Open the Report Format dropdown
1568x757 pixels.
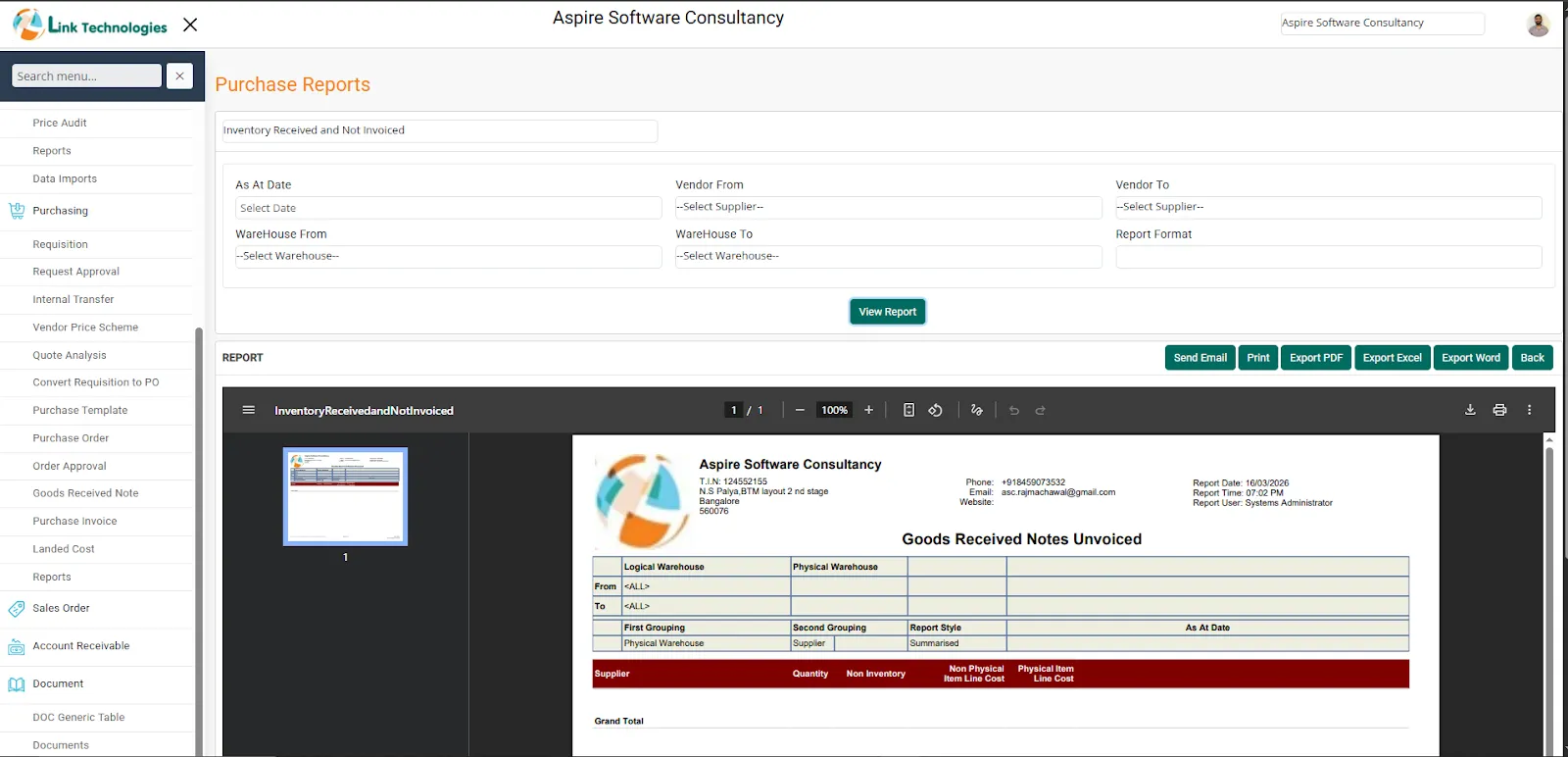(1328, 256)
